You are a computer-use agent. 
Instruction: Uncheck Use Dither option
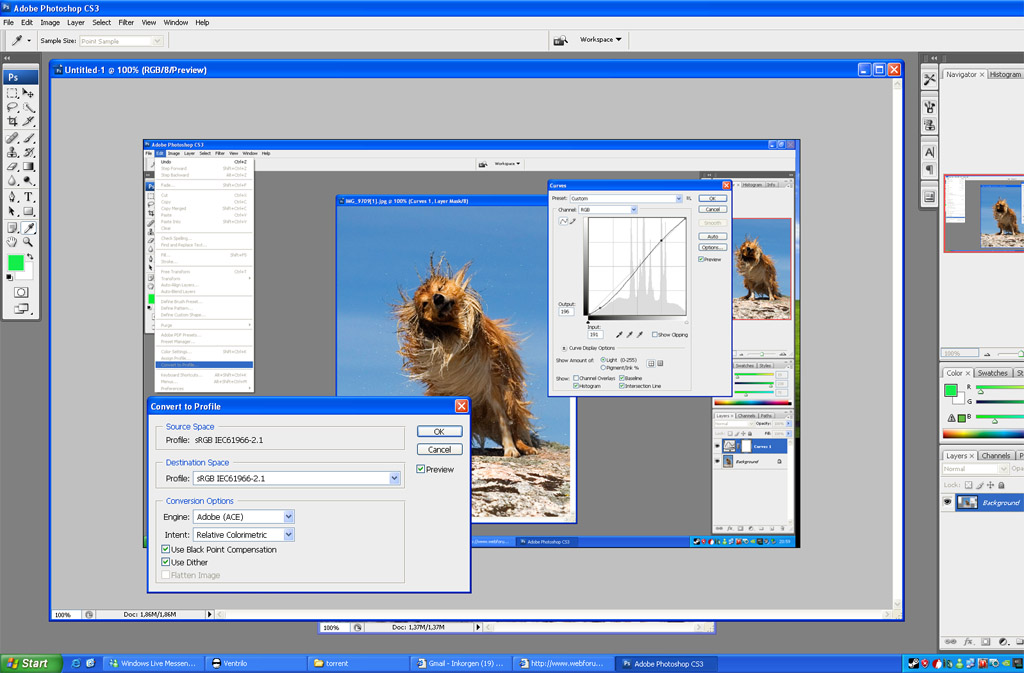165,561
